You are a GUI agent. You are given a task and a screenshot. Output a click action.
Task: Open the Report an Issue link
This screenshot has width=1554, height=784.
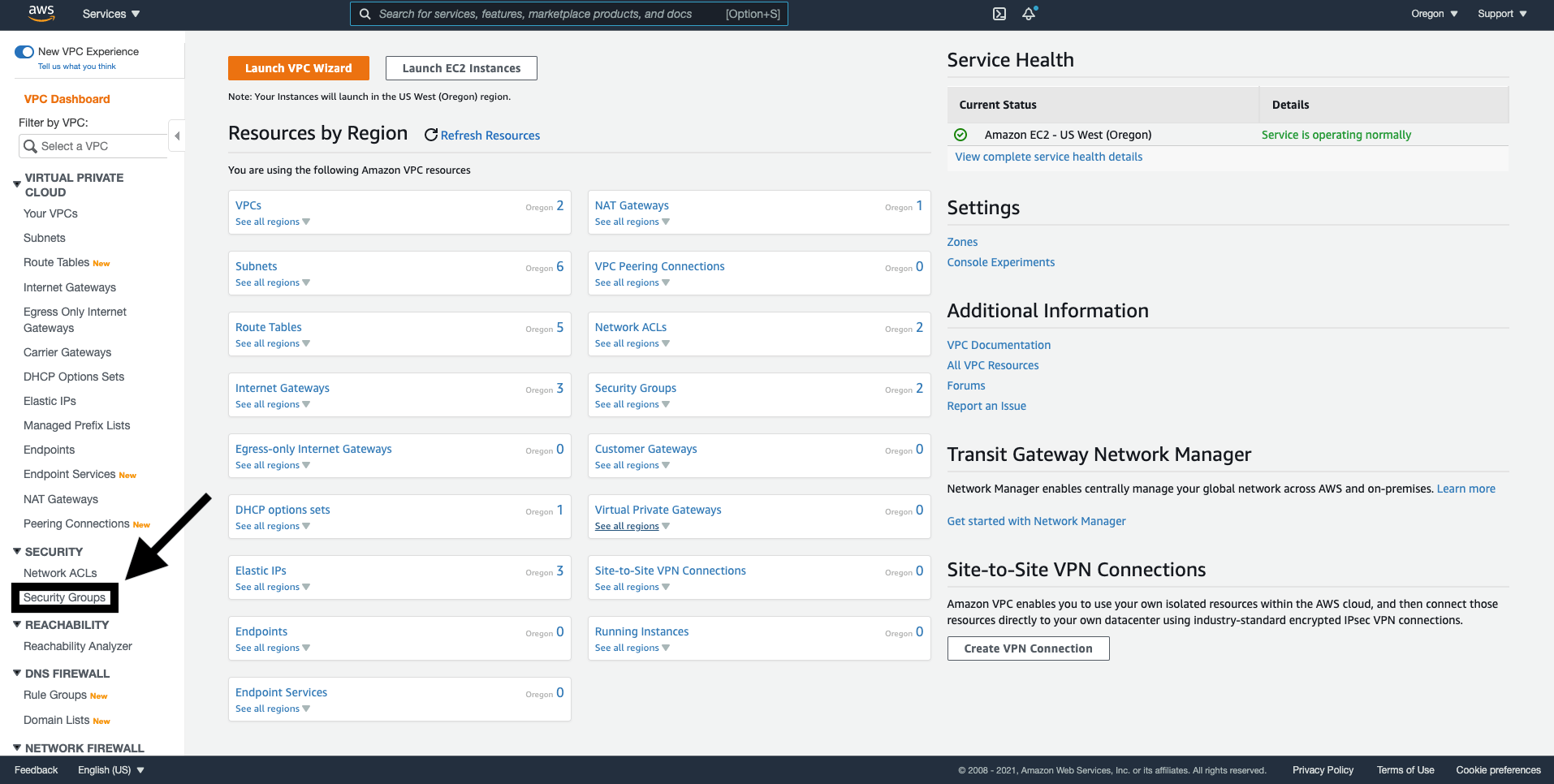[x=986, y=406]
